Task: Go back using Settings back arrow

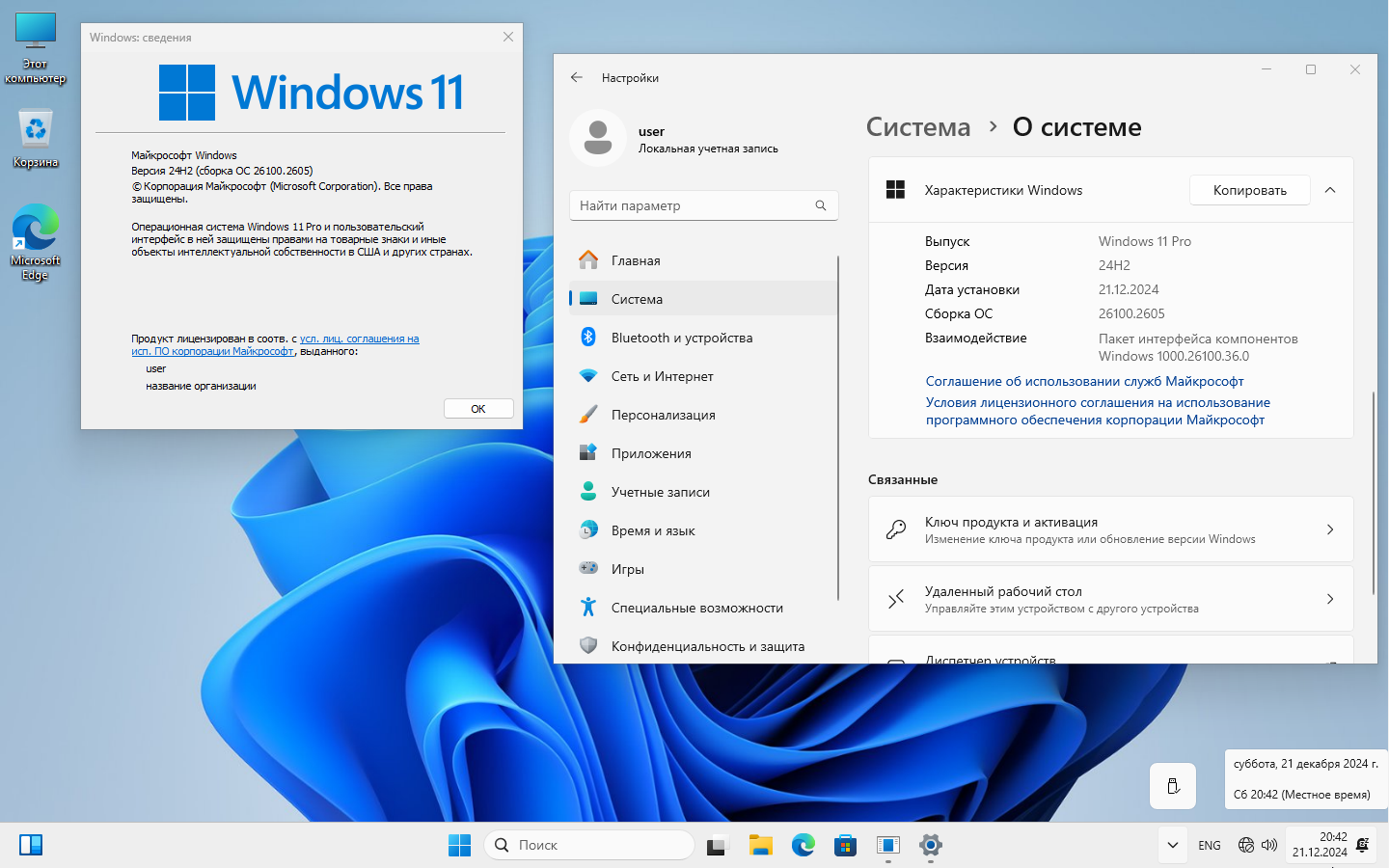Action: point(577,77)
